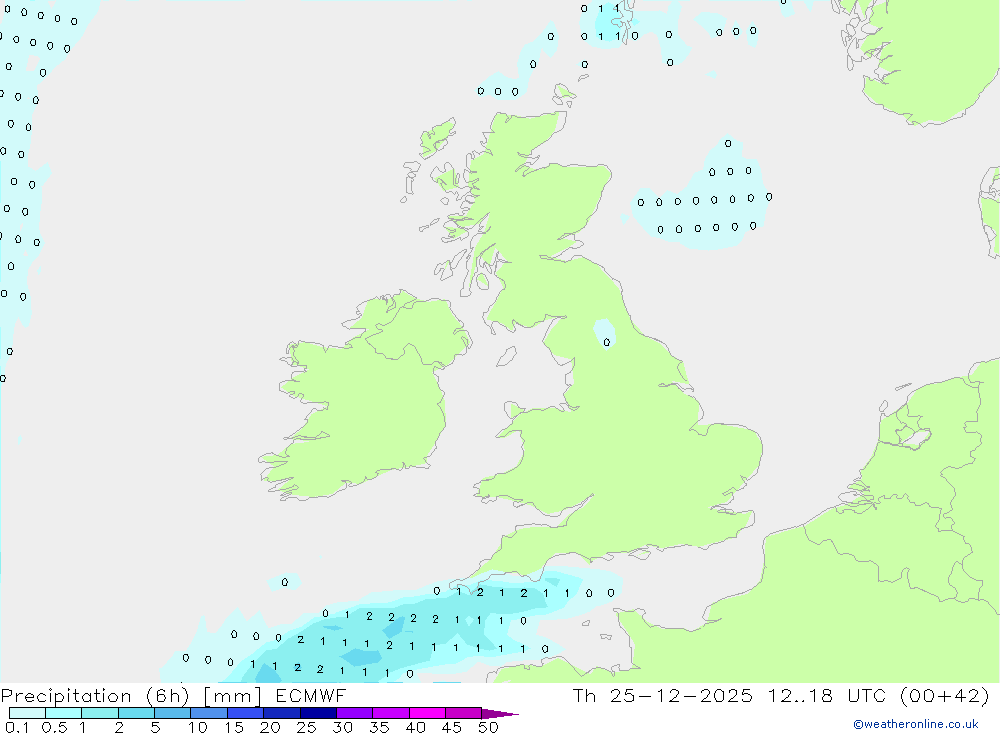Select the 0.5 to 1 mm legend swatch
The image size is (1000, 733).
(64, 713)
